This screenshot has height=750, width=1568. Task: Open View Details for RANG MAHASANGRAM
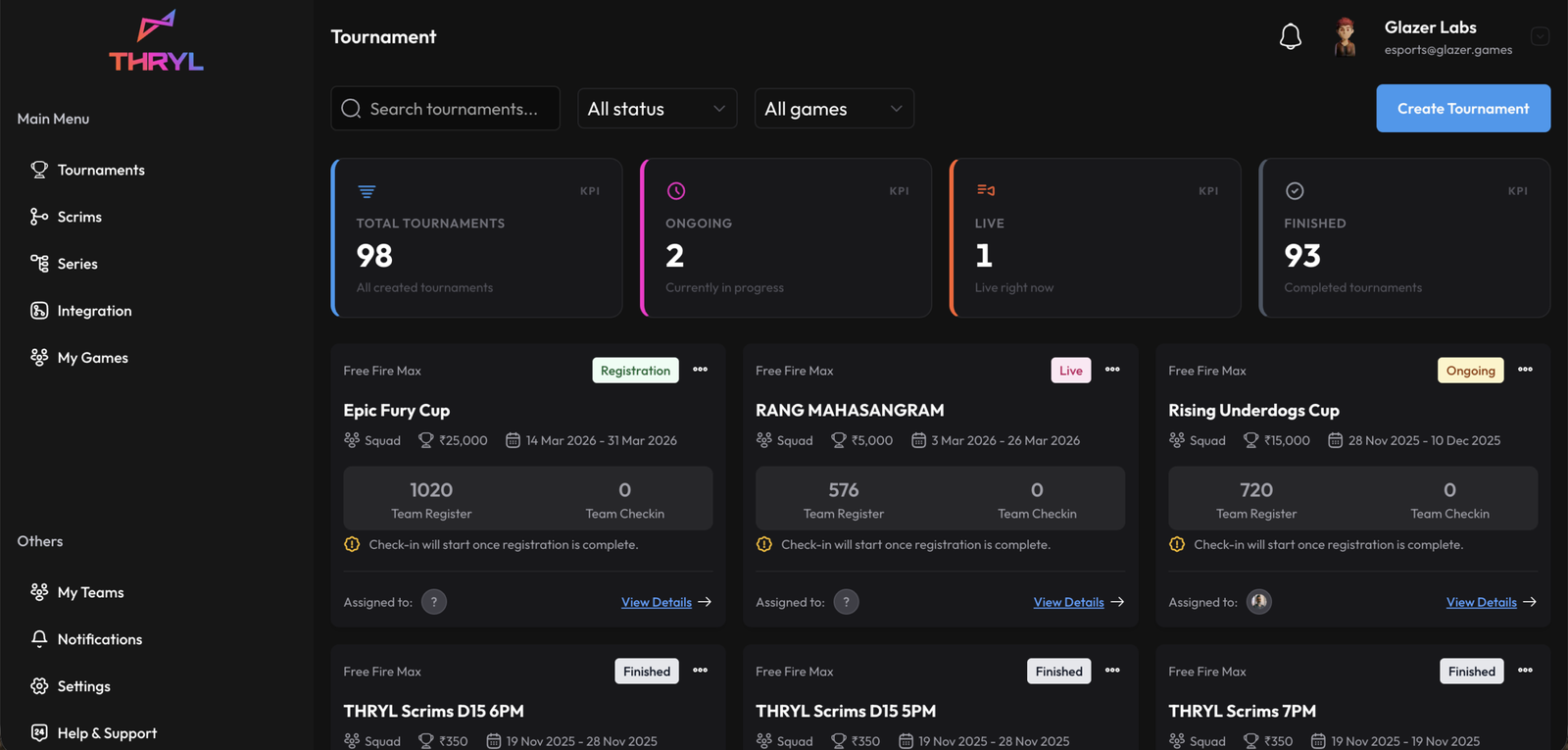pyautogui.click(x=1068, y=602)
